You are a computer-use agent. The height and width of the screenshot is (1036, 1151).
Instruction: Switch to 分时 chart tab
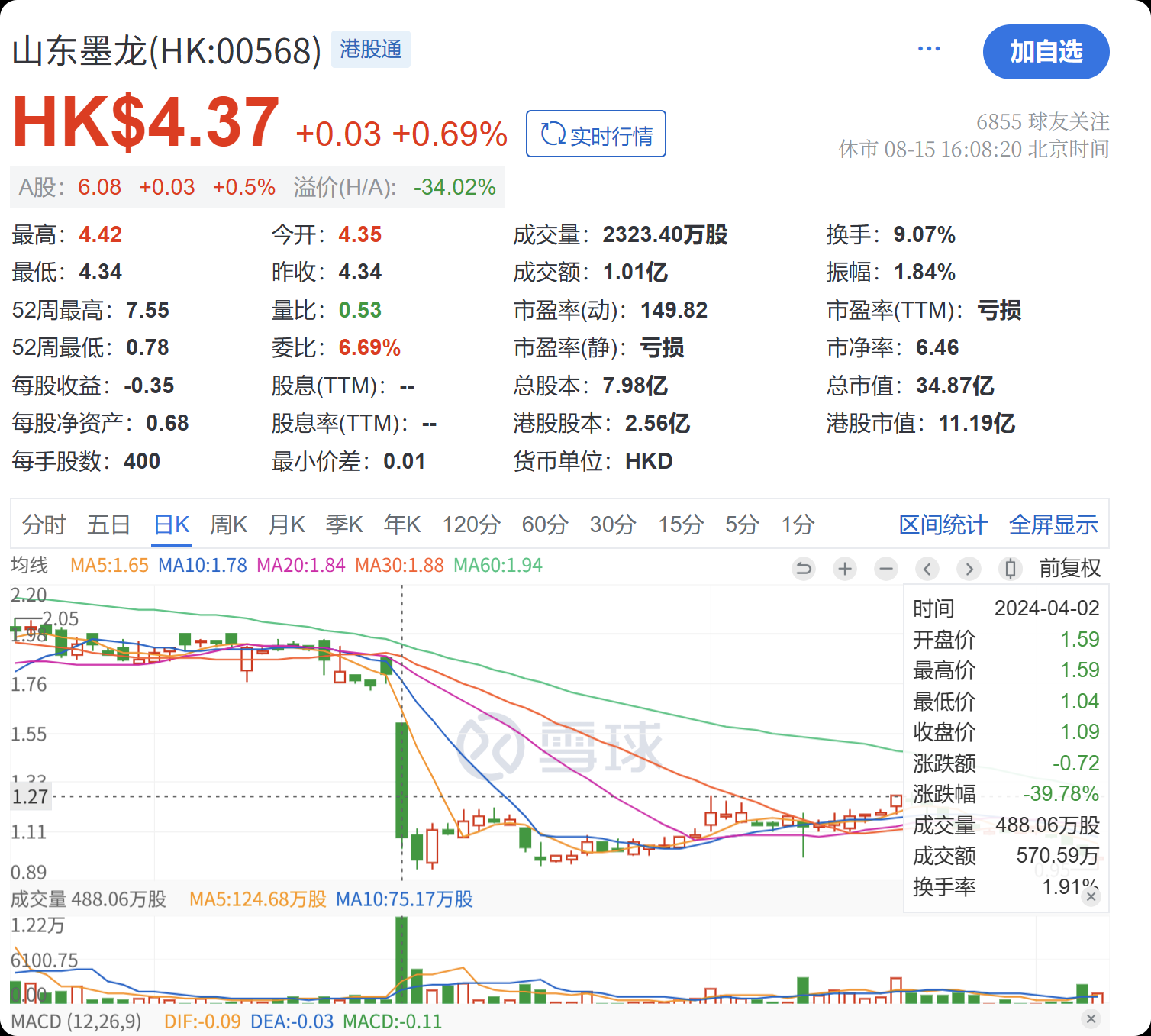click(44, 524)
